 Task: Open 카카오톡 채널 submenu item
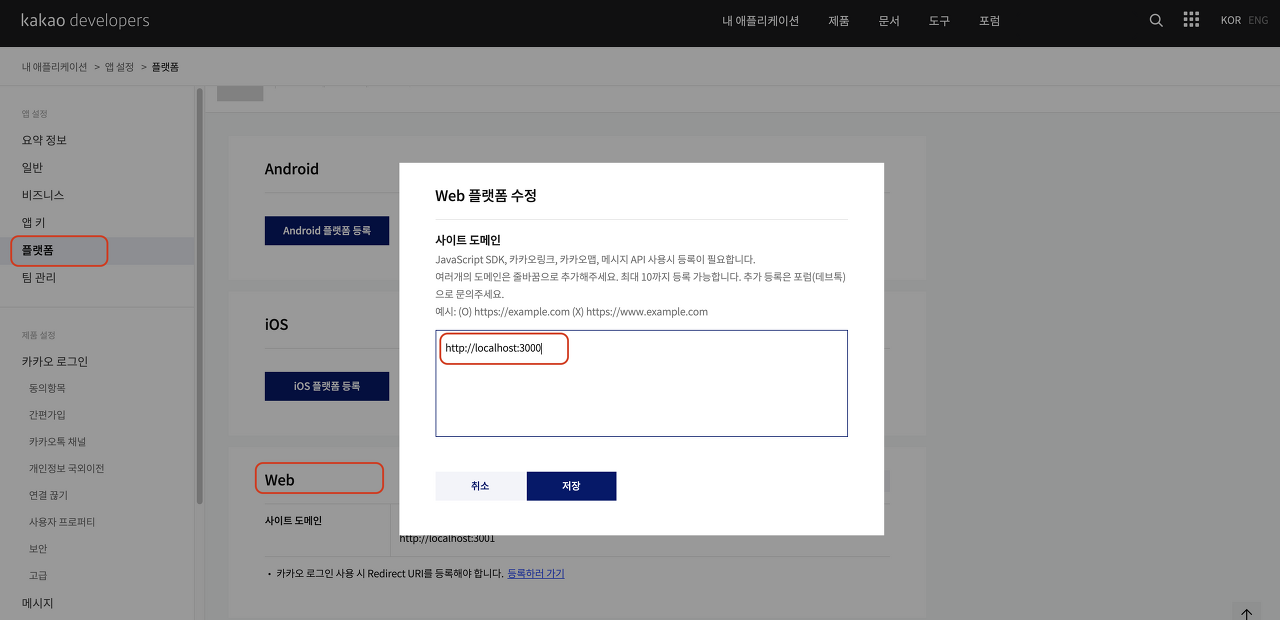[57, 442]
